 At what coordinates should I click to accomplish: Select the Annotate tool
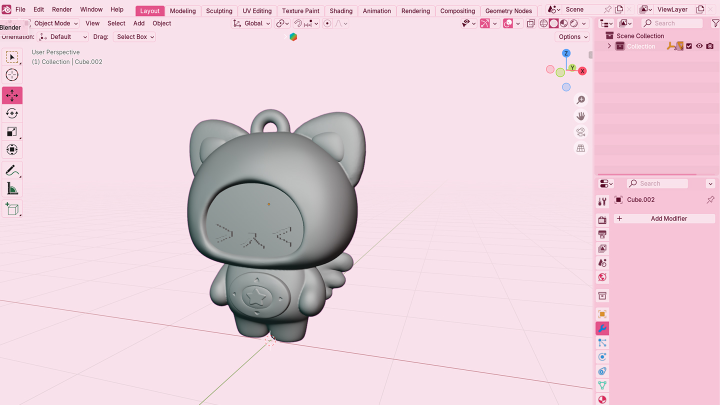(x=12, y=170)
